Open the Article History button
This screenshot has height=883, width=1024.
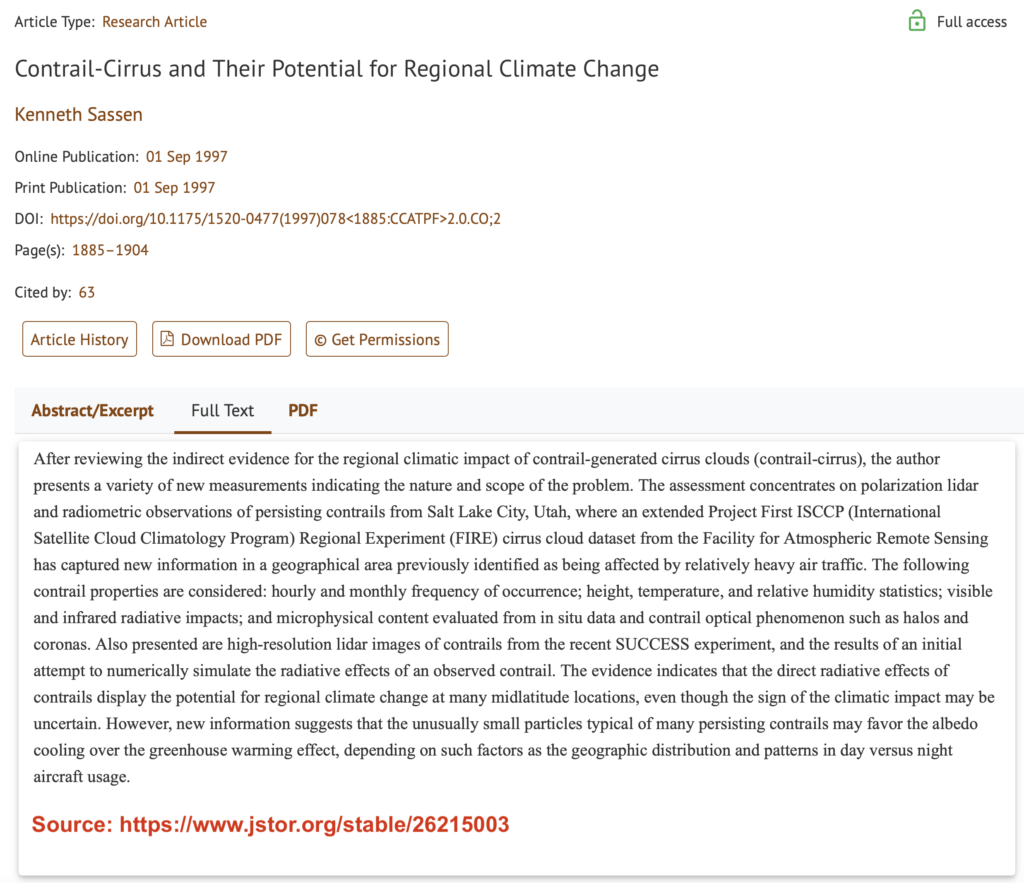click(x=79, y=339)
